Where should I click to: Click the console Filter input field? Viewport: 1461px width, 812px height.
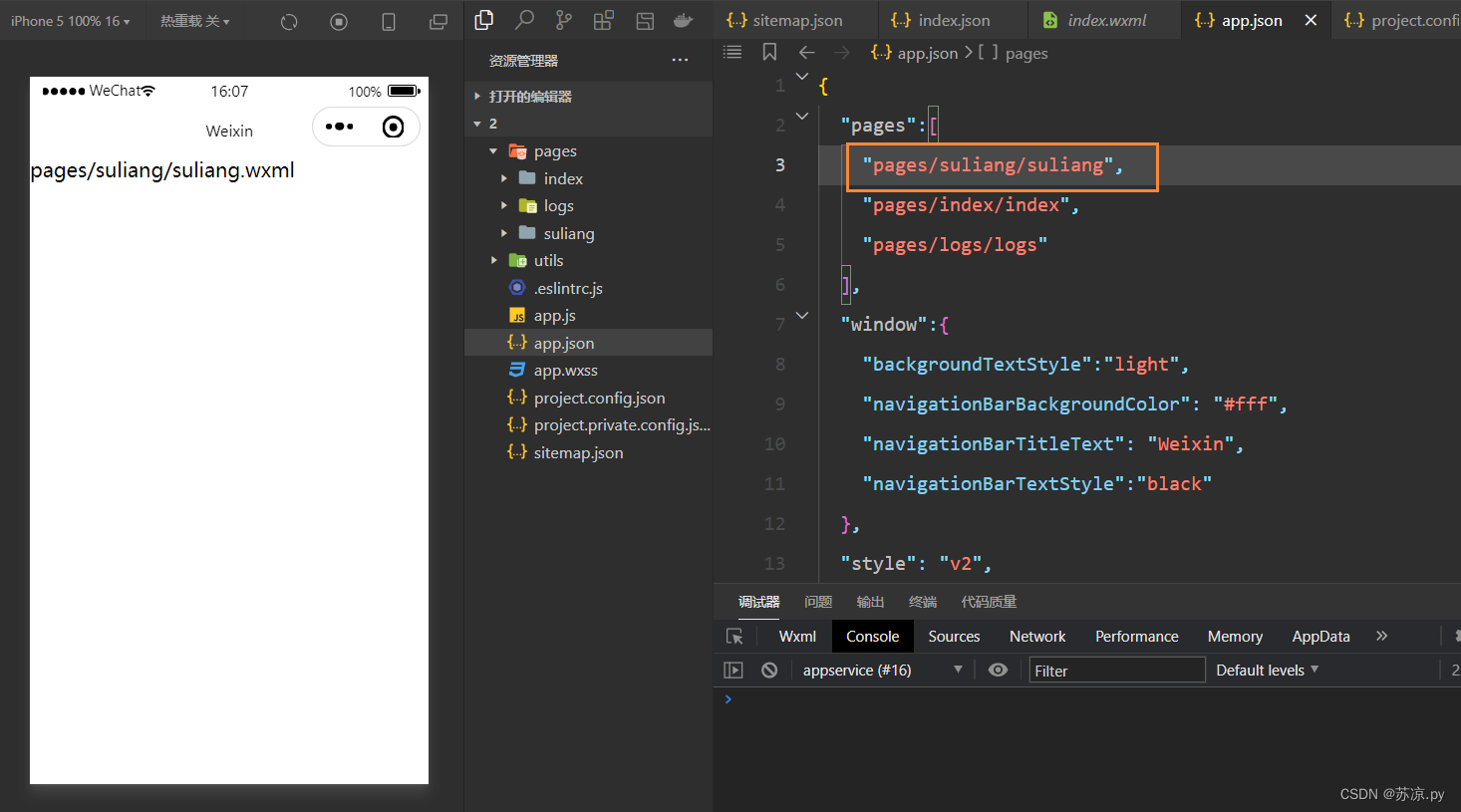click(x=1116, y=671)
